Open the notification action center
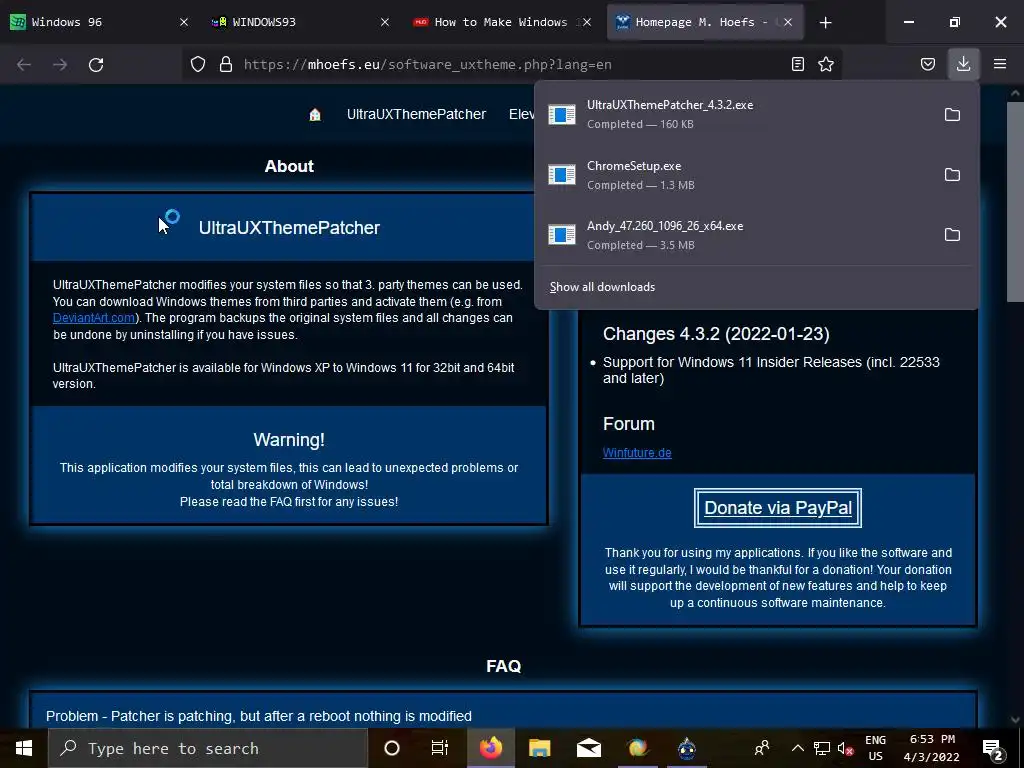 click(992, 748)
